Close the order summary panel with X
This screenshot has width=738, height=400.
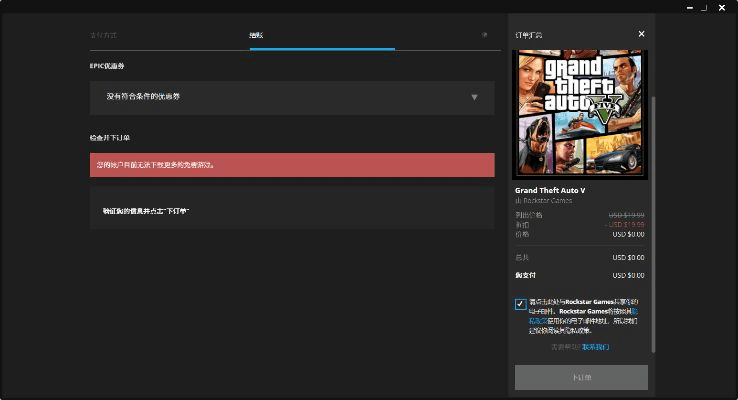click(x=642, y=34)
